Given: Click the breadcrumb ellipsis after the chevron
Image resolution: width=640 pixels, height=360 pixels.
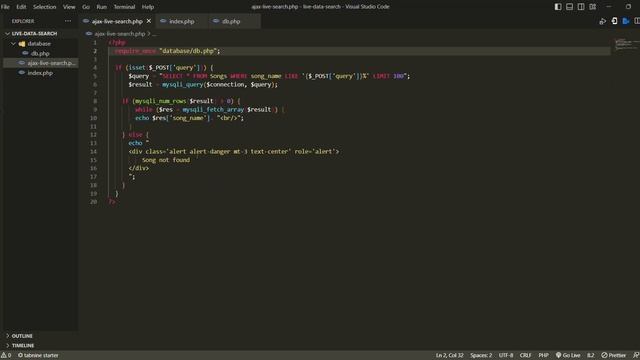Looking at the screenshot, I should point(154,34).
